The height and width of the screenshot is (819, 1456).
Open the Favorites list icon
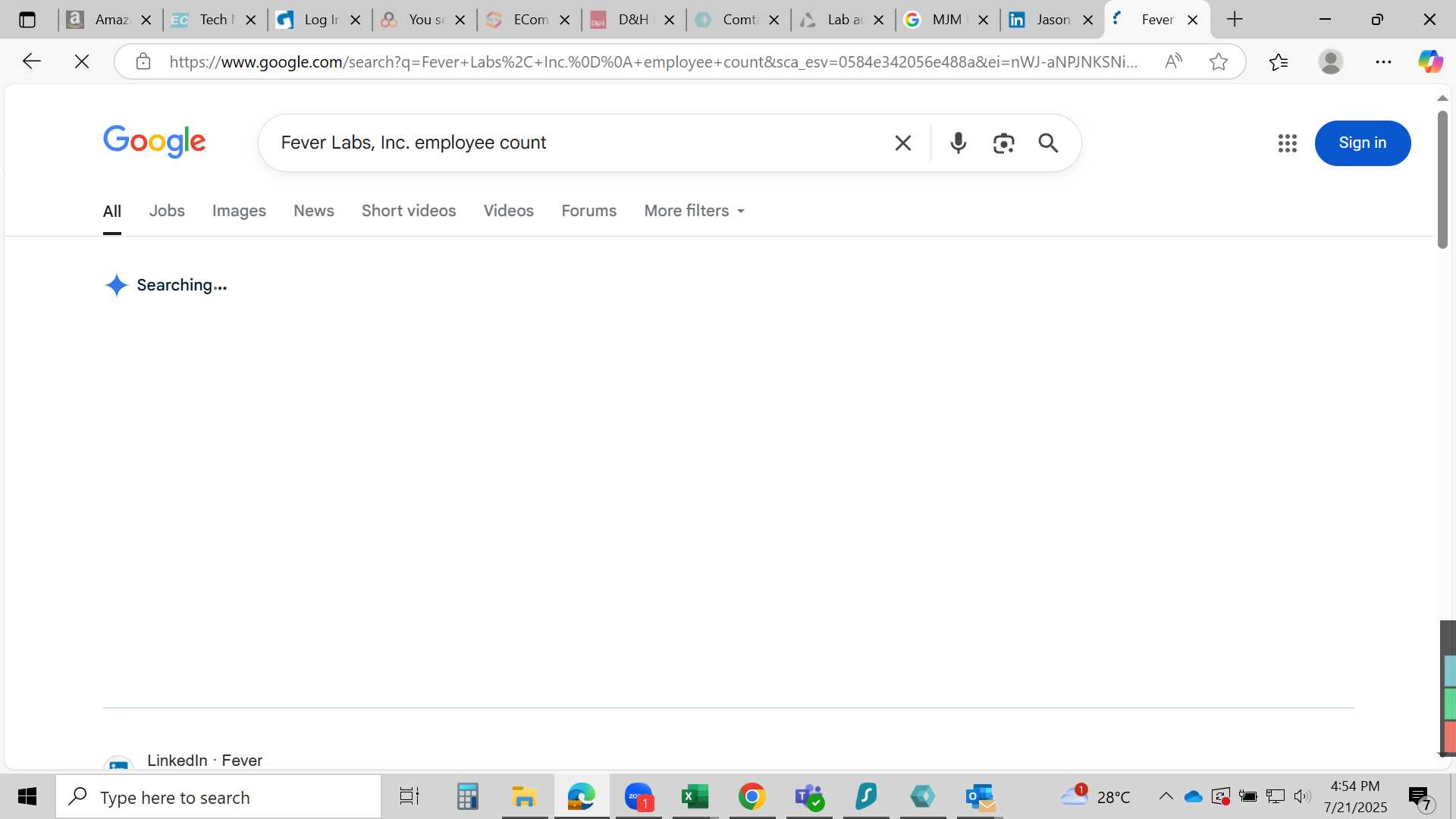click(x=1279, y=61)
